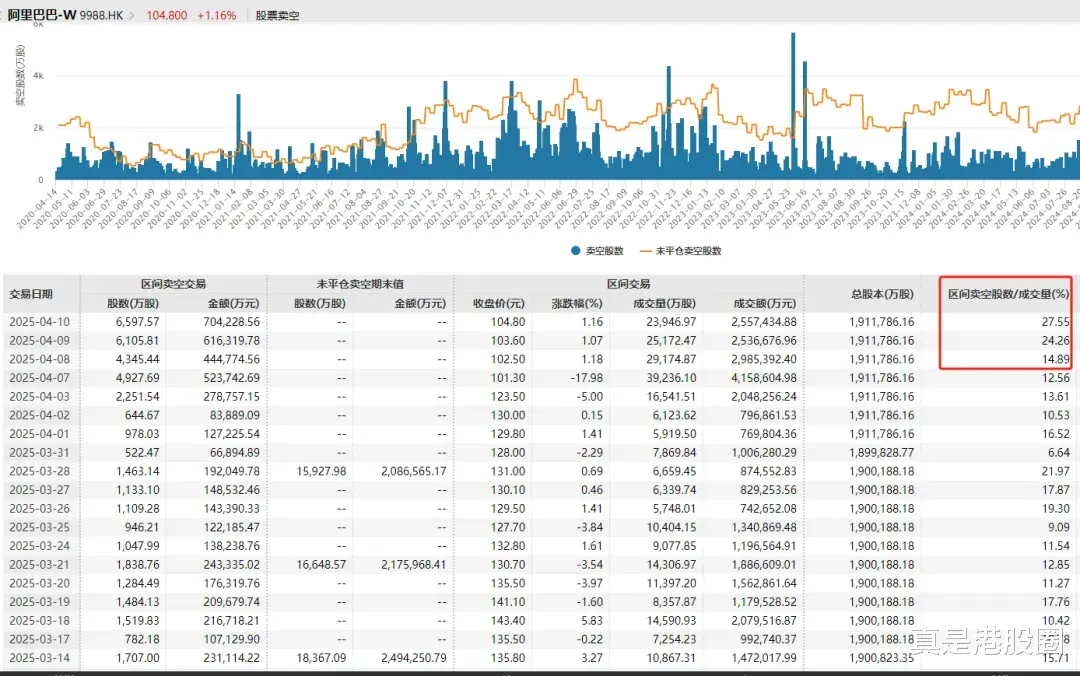Click total shares cell 1,900,823.35

[x=882, y=657]
